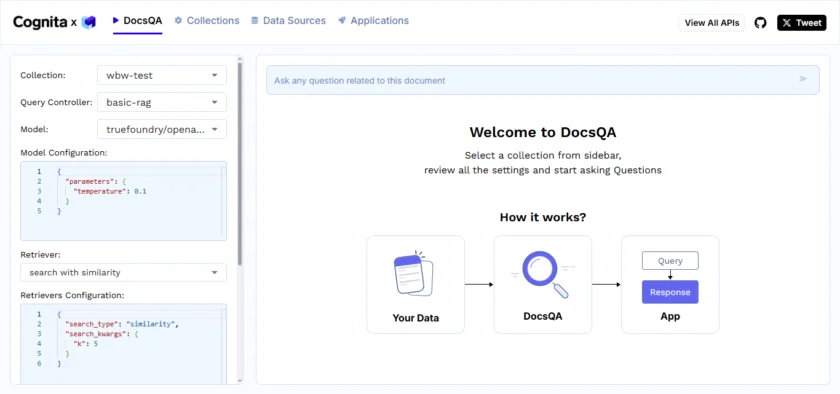Click the Cognita logo text
The image size is (840, 394).
click(x=40, y=22)
